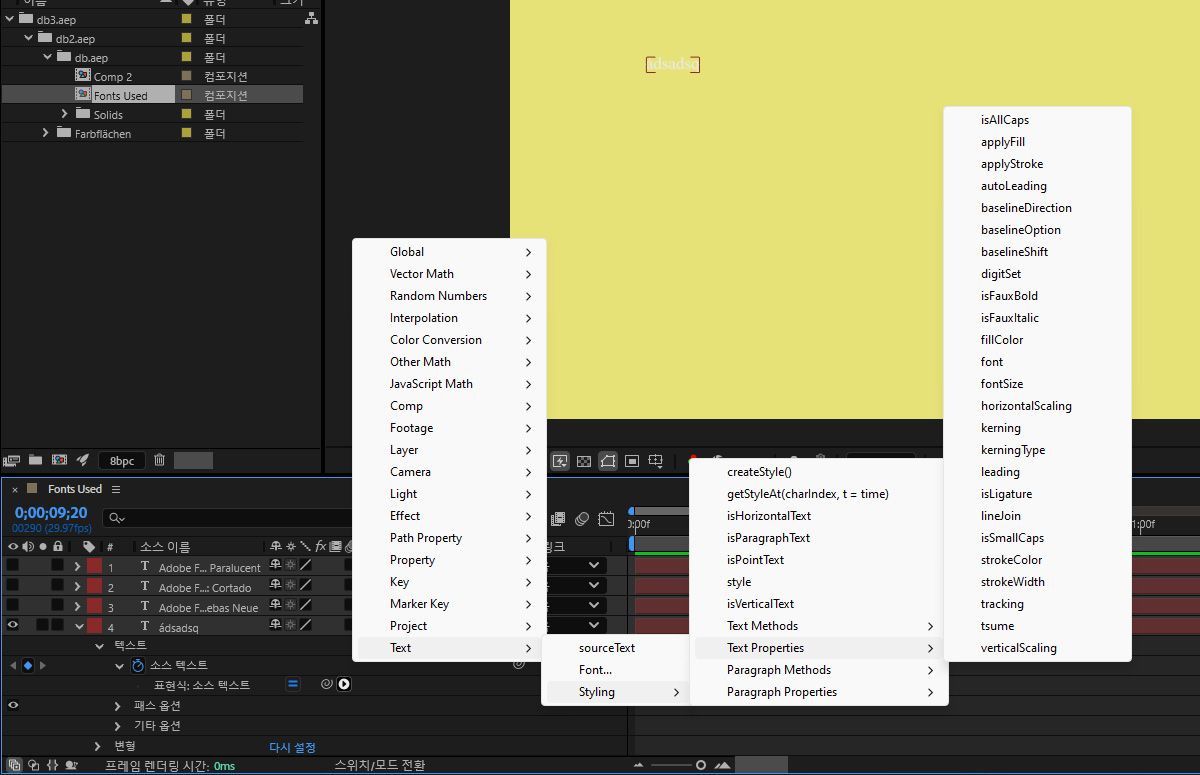Image resolution: width=1200 pixels, height=775 pixels.
Task: Click timeline zoom slider handle
Action: point(701,765)
